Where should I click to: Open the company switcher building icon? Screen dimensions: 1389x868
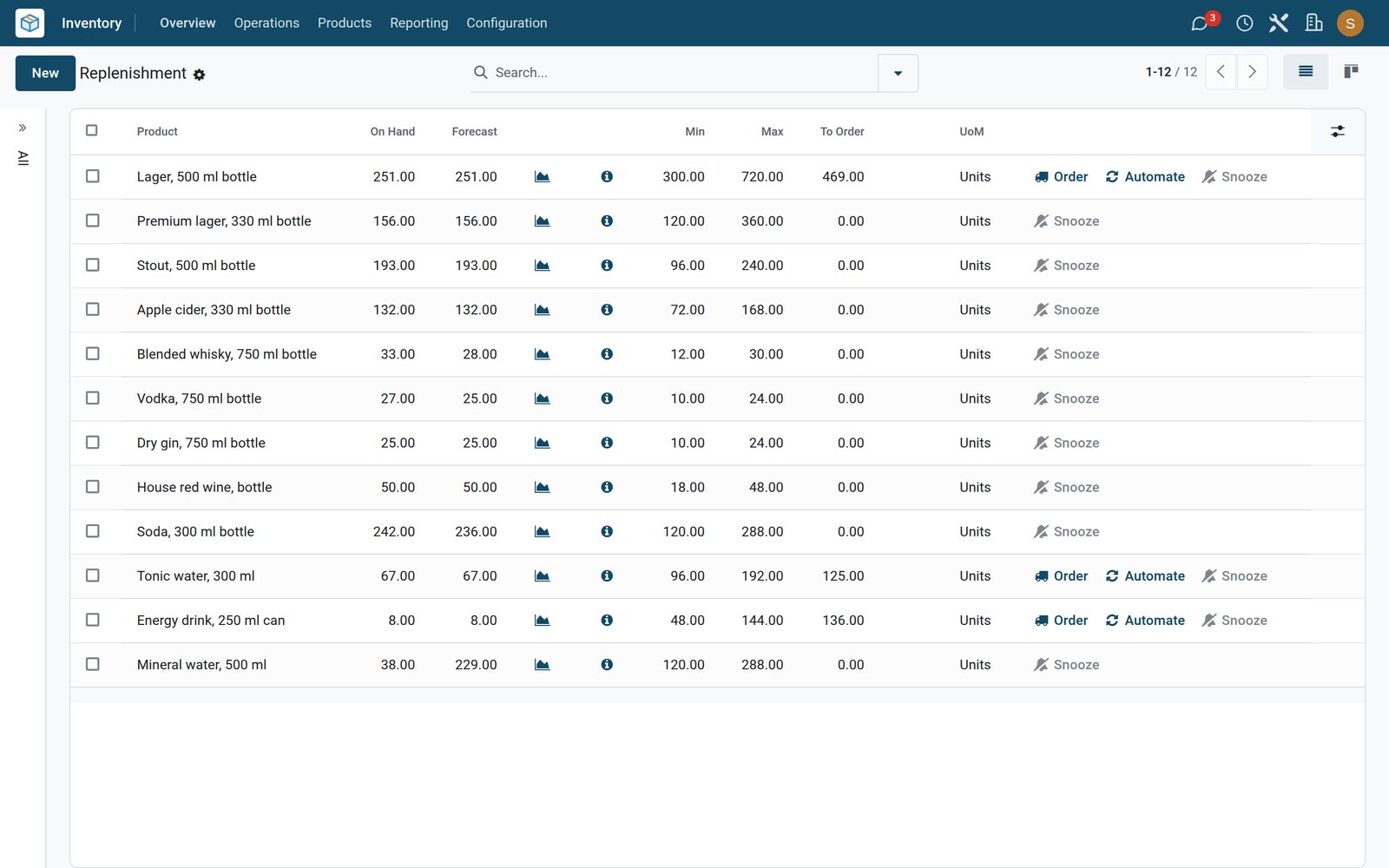click(x=1314, y=23)
